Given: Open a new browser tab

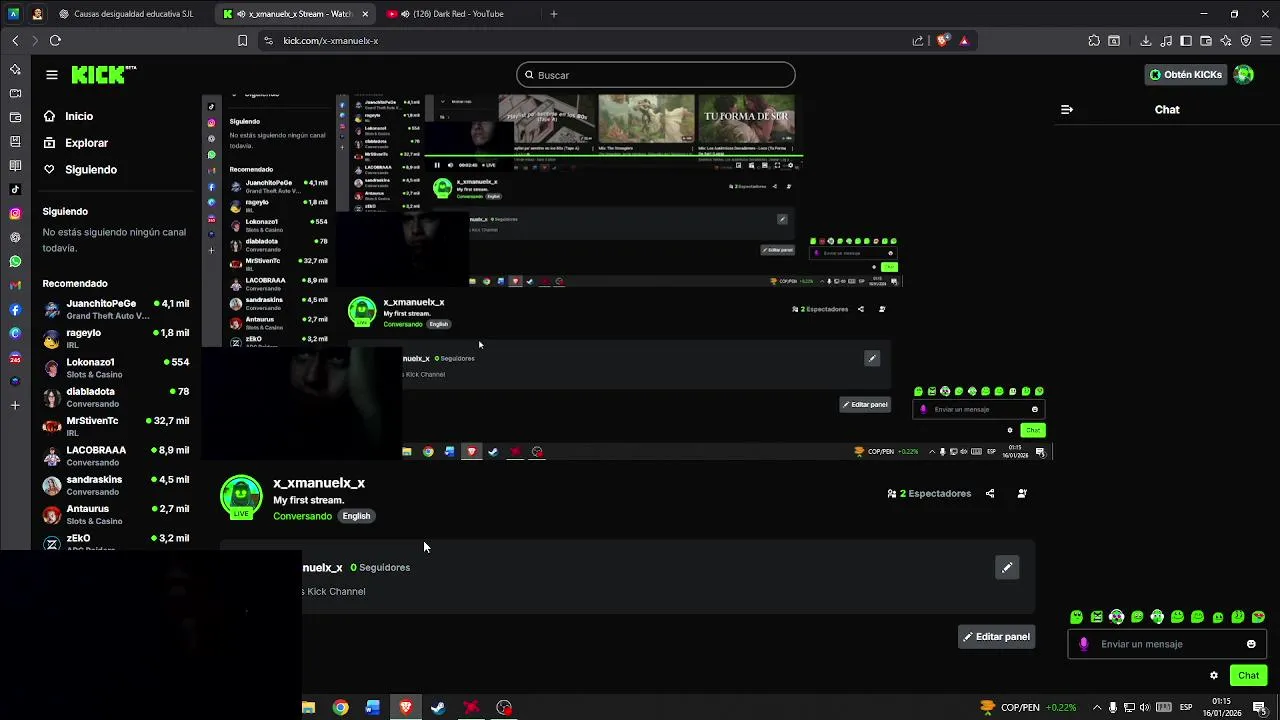Looking at the screenshot, I should pyautogui.click(x=554, y=14).
